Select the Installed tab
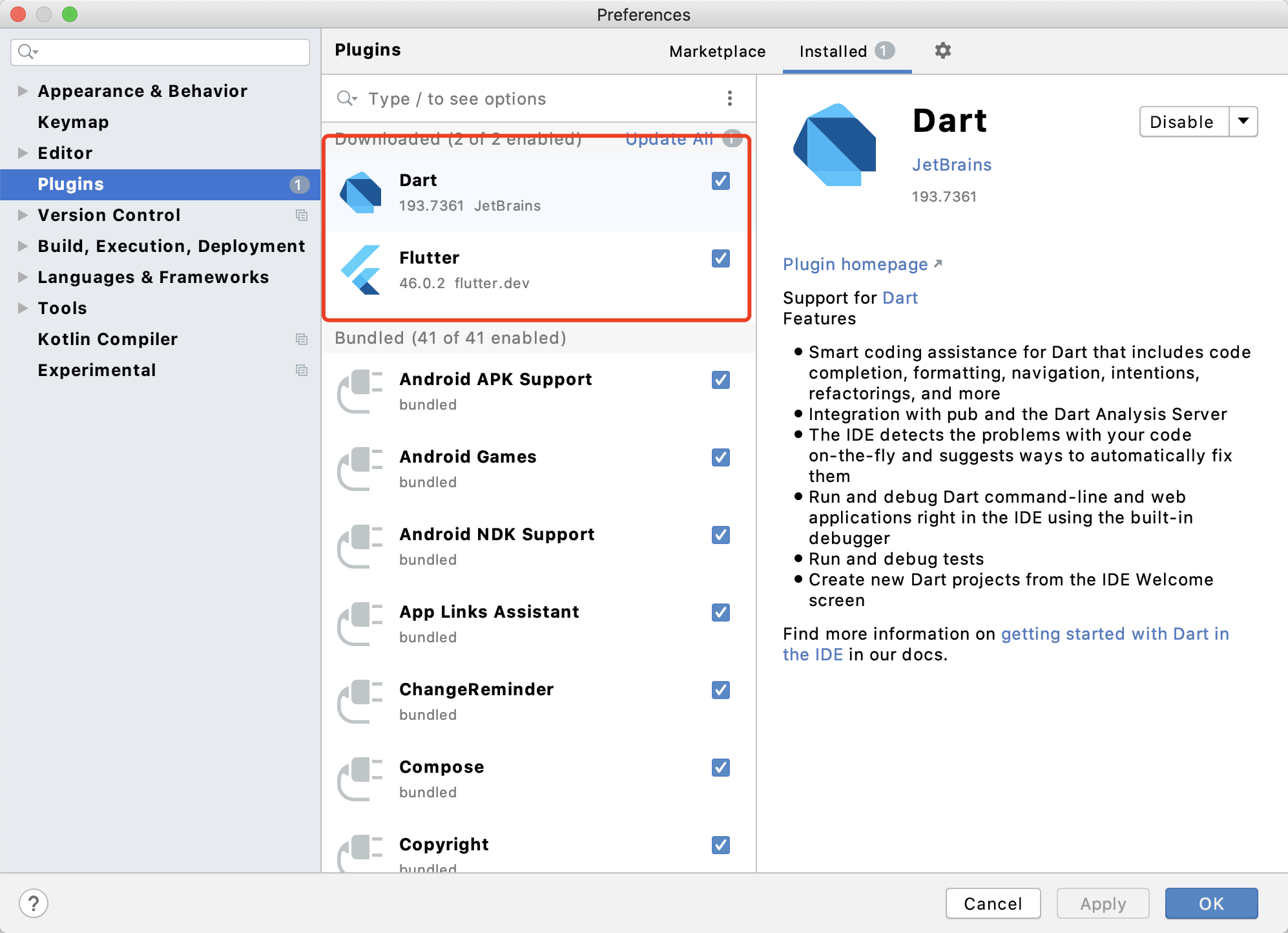The width and height of the screenshot is (1288, 933). click(x=833, y=51)
